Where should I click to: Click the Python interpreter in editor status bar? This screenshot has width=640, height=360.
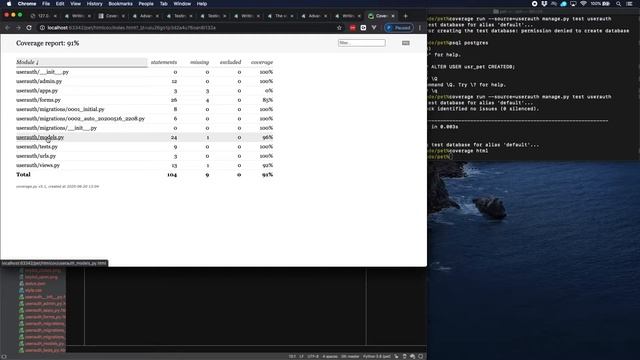click(376, 356)
